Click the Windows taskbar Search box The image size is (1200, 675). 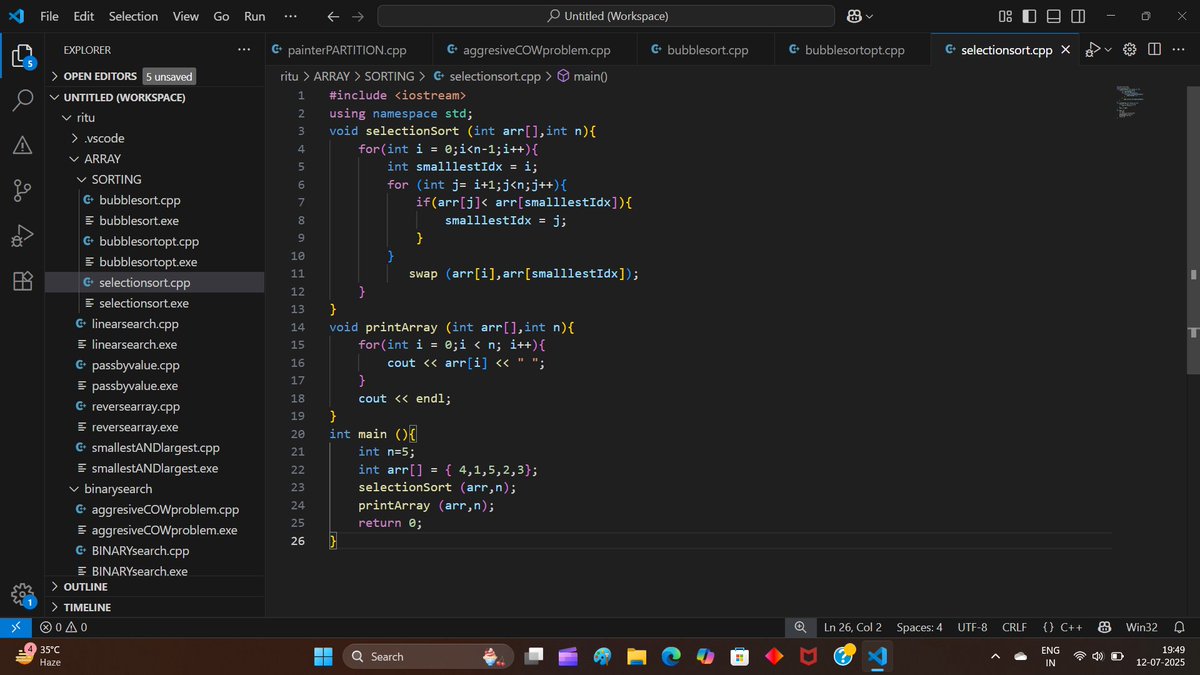pos(428,656)
